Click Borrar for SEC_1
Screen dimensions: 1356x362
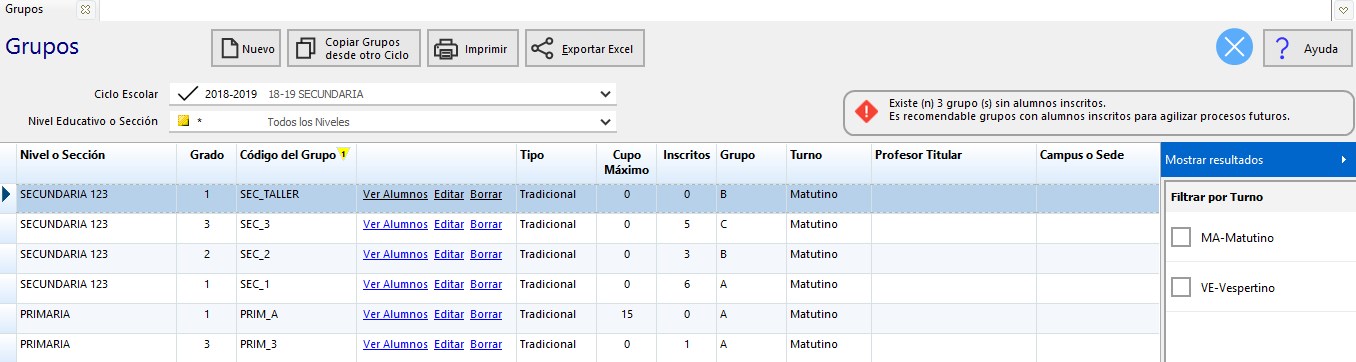click(486, 285)
